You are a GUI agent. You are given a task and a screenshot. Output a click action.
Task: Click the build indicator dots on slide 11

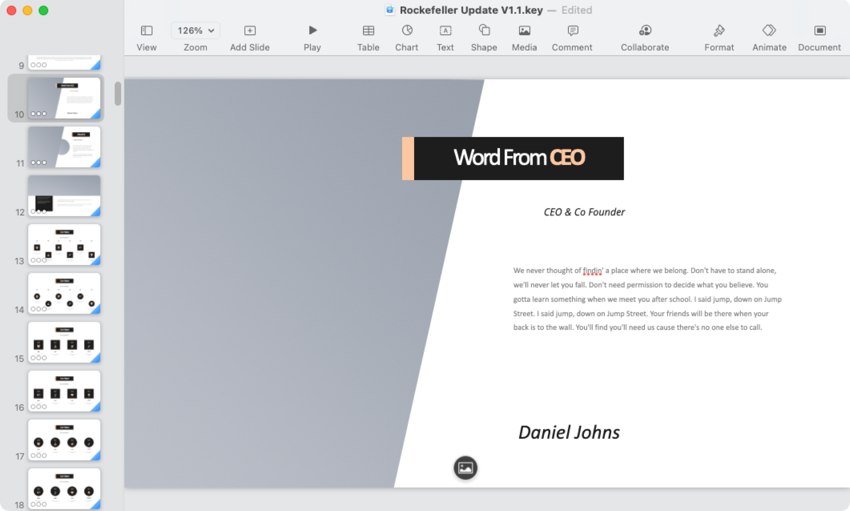[38, 163]
